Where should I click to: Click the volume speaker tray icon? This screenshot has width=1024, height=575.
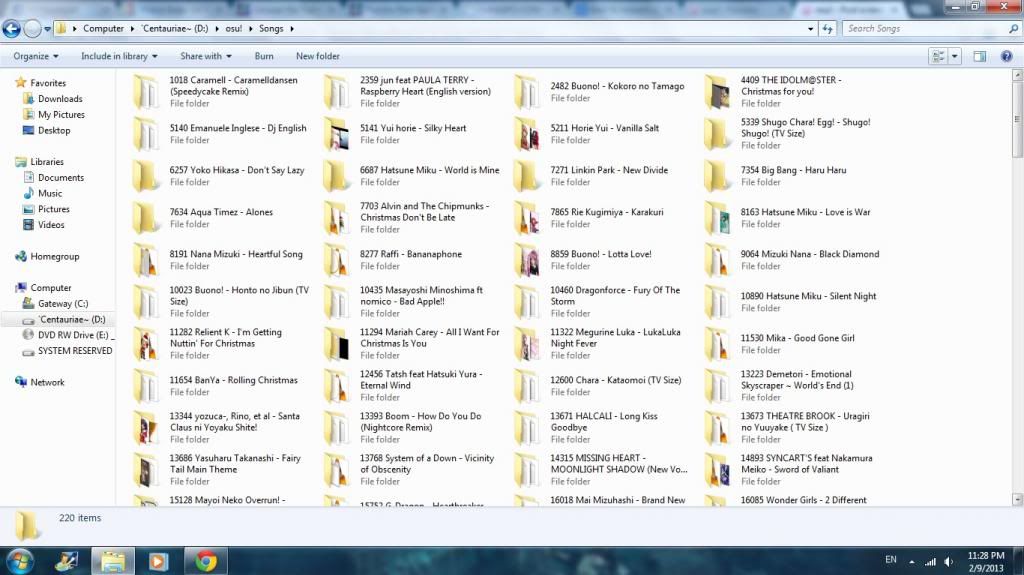coord(948,561)
